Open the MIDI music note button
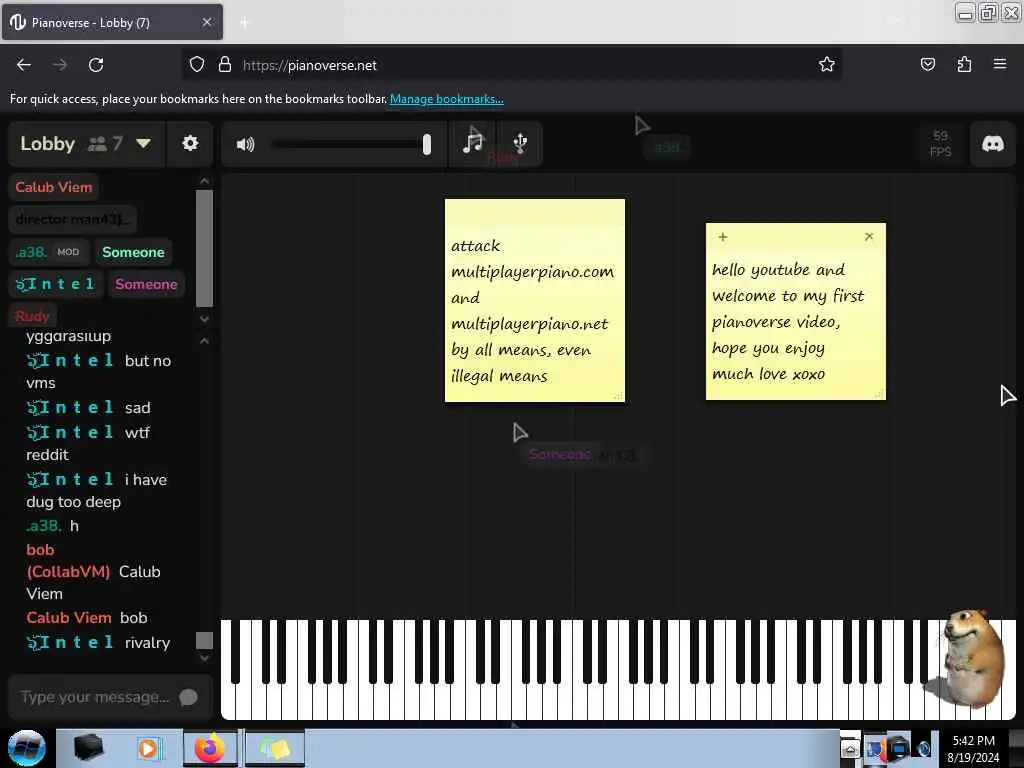Viewport: 1024px width, 768px height. click(x=473, y=143)
